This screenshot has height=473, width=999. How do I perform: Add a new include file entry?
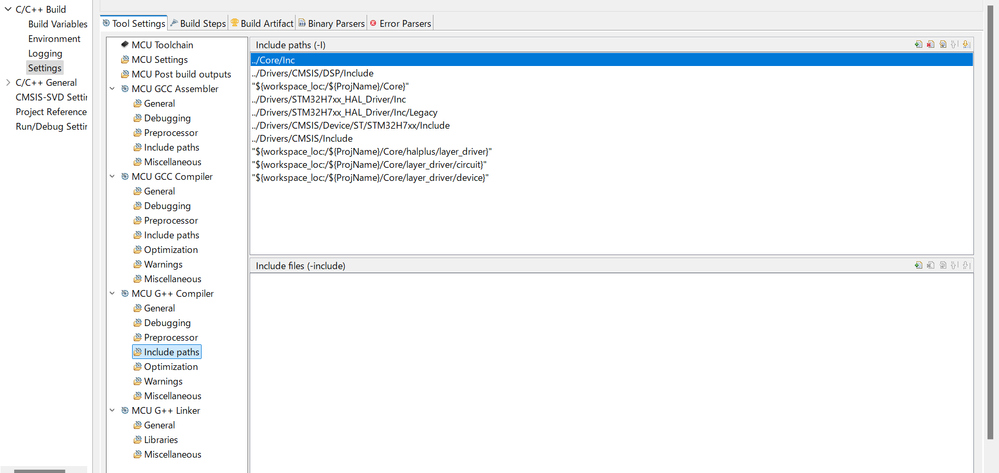(918, 265)
